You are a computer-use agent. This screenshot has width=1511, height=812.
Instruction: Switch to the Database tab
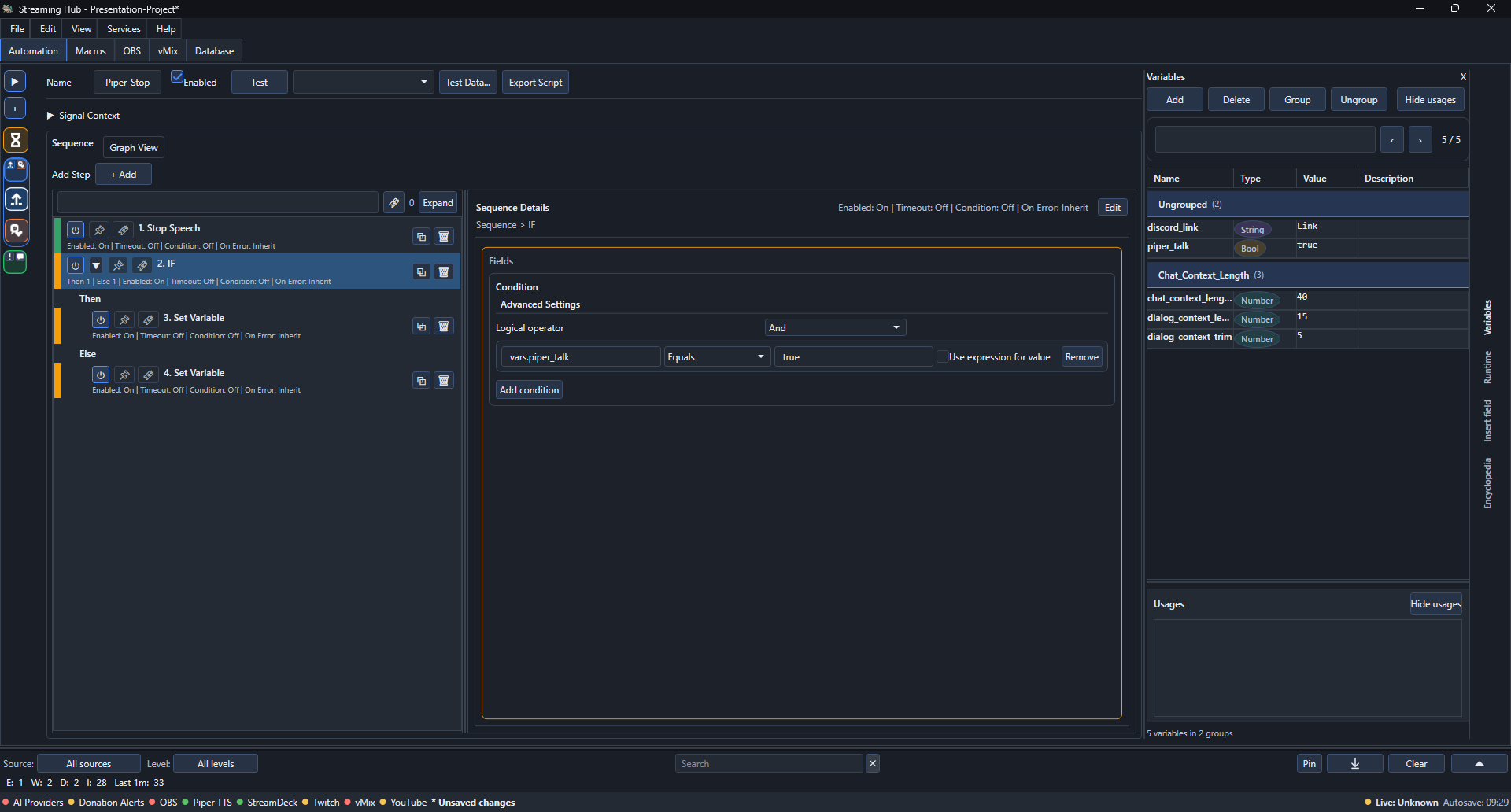click(214, 51)
